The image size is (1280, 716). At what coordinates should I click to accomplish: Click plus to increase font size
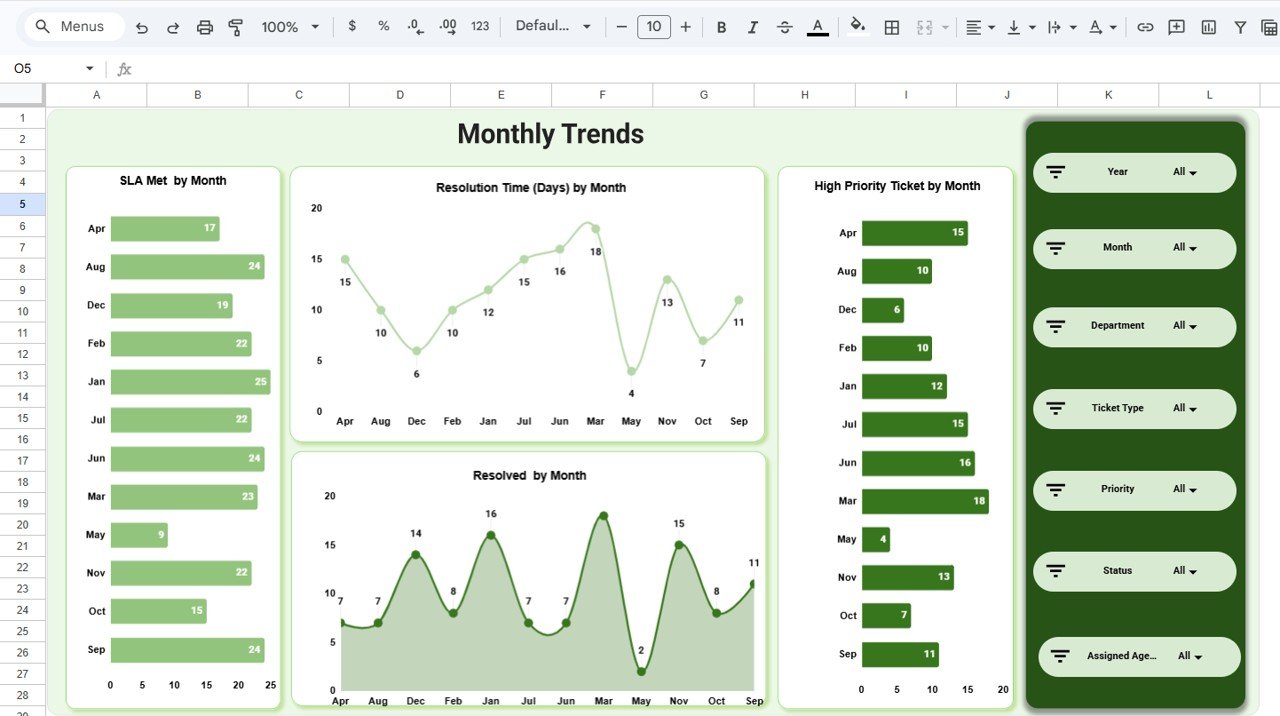[x=686, y=27]
